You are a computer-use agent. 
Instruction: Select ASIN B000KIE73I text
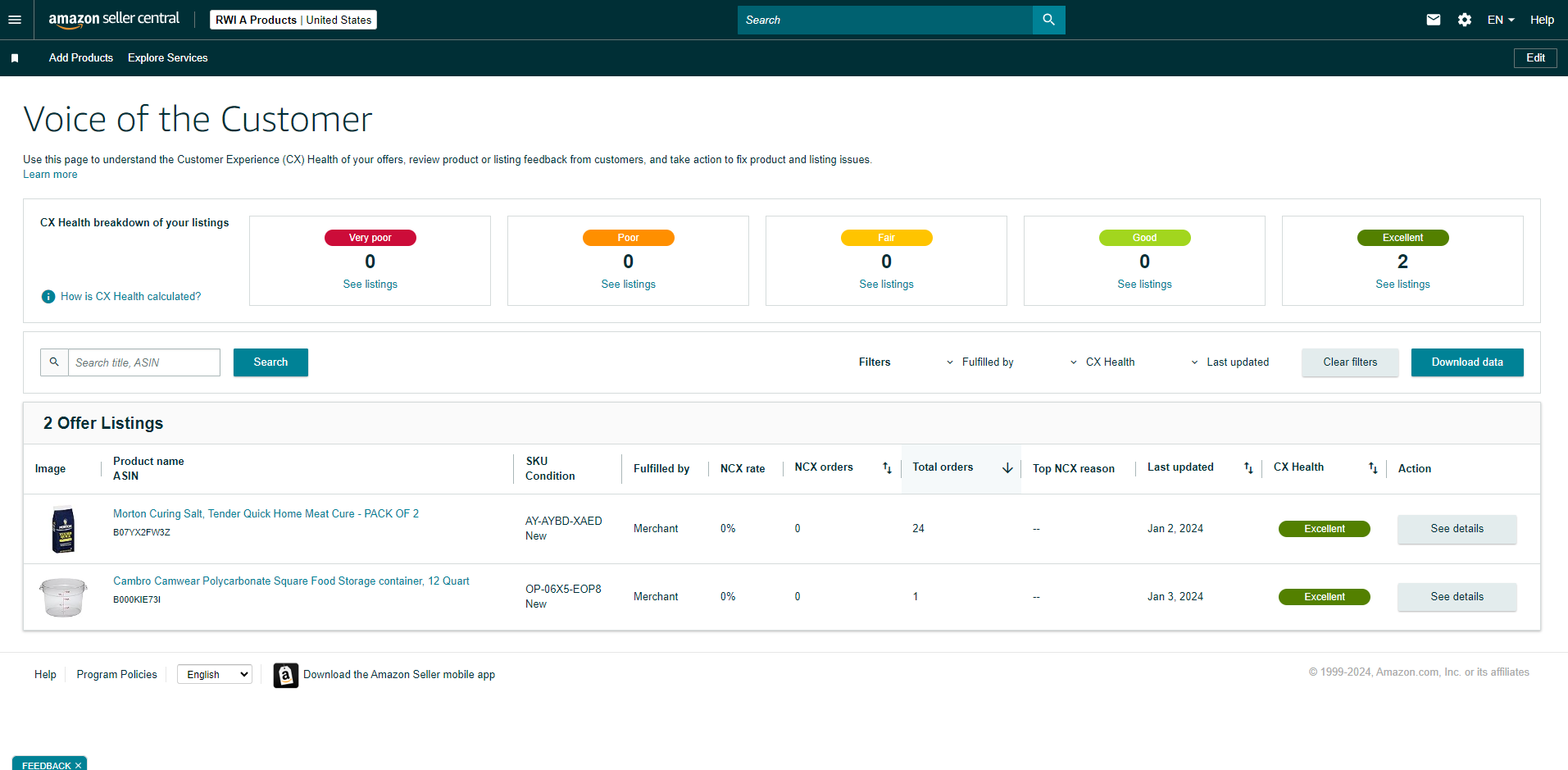(137, 600)
